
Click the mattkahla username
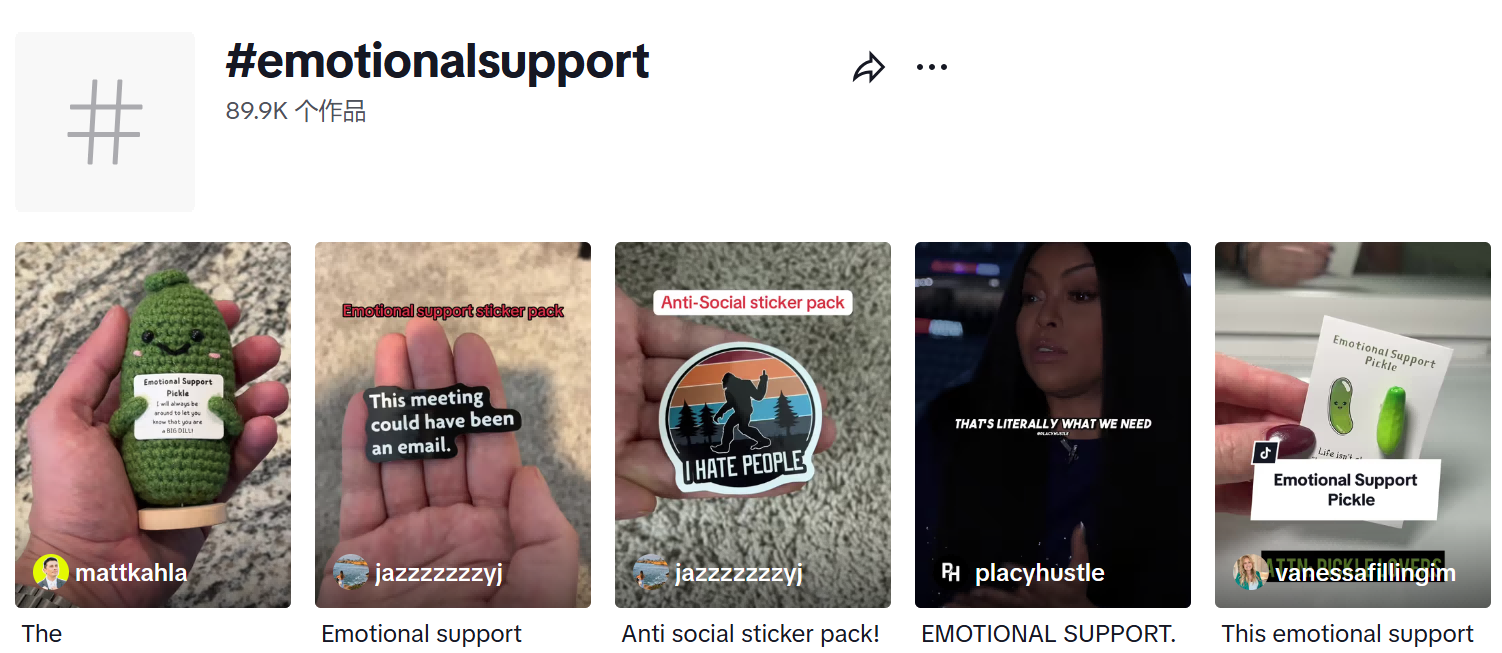tap(131, 573)
